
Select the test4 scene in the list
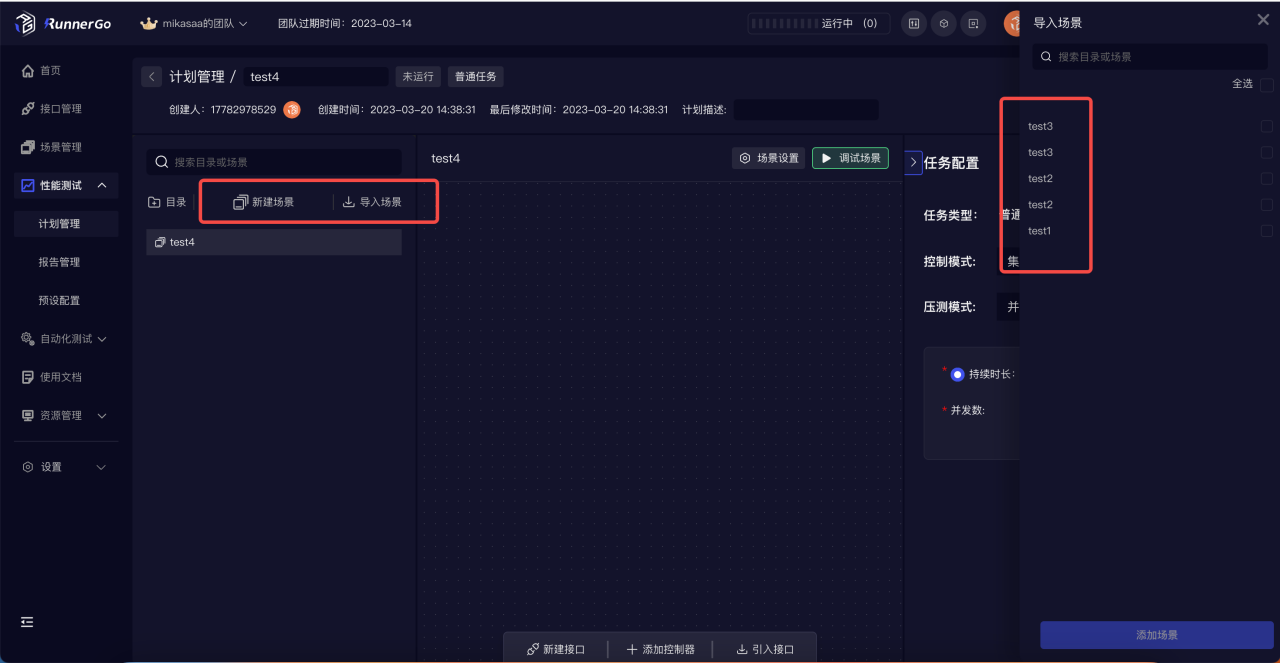click(x=274, y=242)
